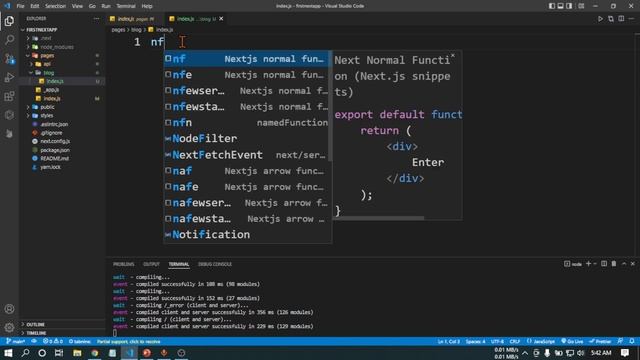Open editor More Actions menu

coord(631,19)
